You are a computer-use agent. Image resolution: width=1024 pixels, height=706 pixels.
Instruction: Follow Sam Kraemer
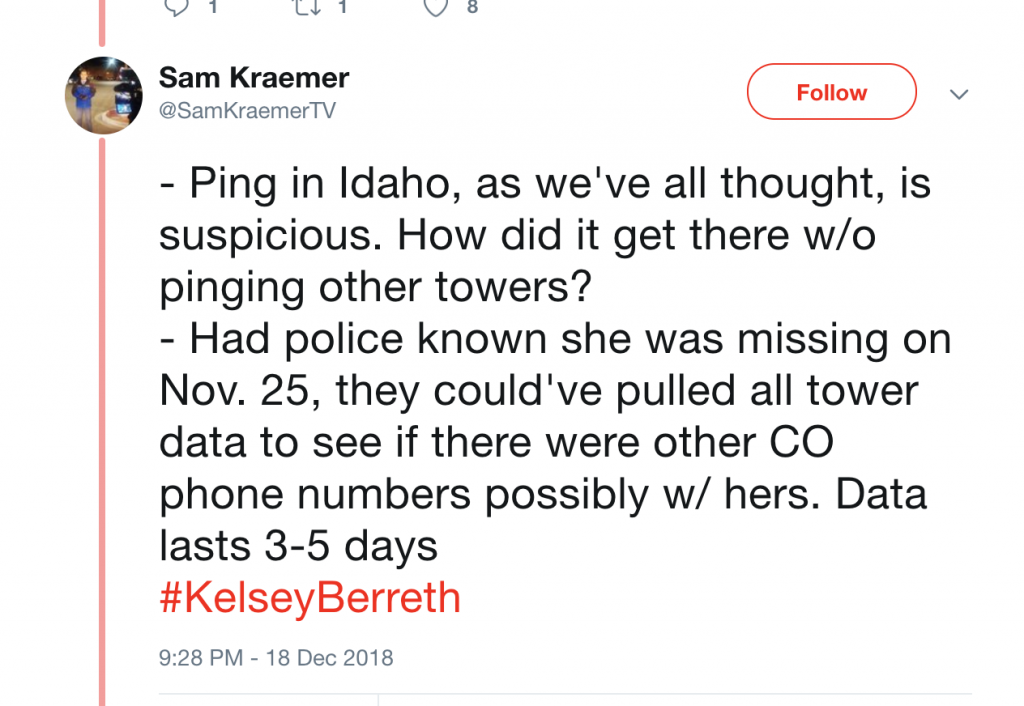831,92
